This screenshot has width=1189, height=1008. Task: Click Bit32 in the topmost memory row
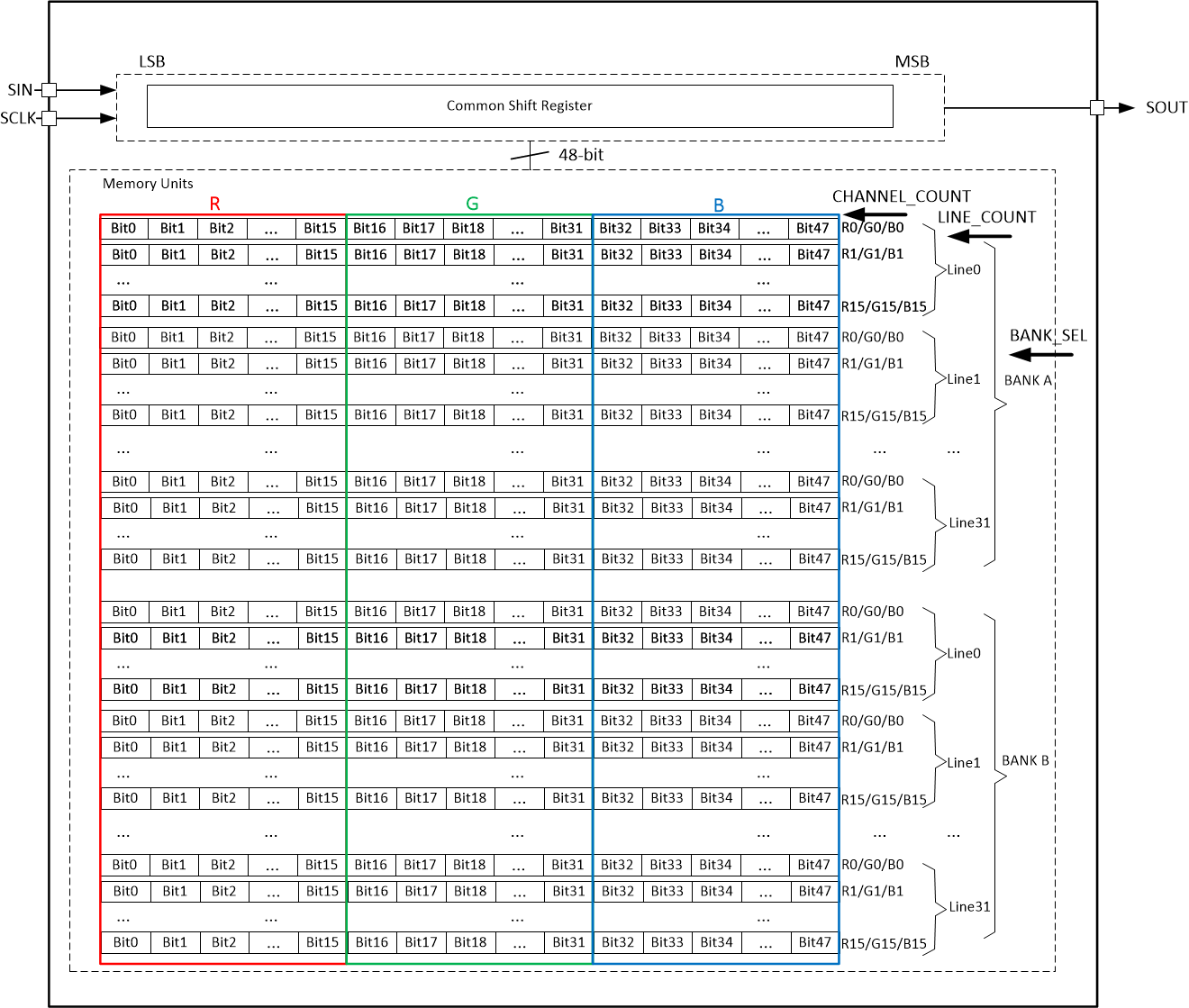tap(616, 228)
